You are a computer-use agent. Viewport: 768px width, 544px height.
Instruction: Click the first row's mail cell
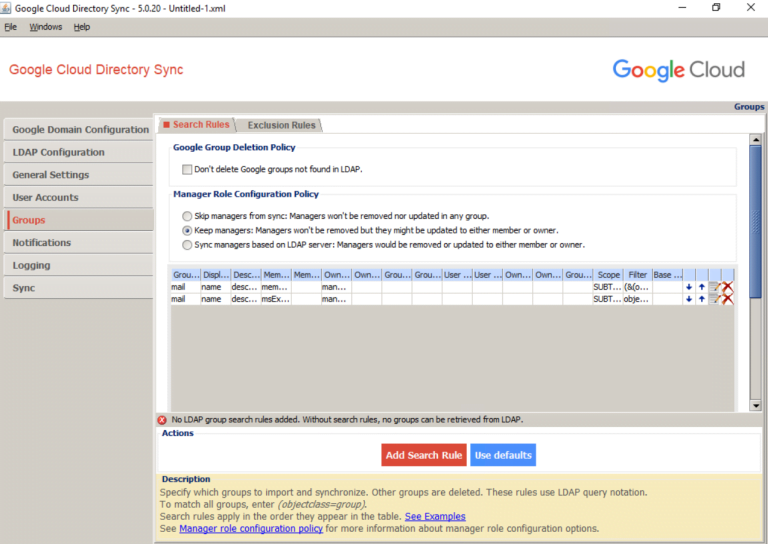tap(185, 287)
